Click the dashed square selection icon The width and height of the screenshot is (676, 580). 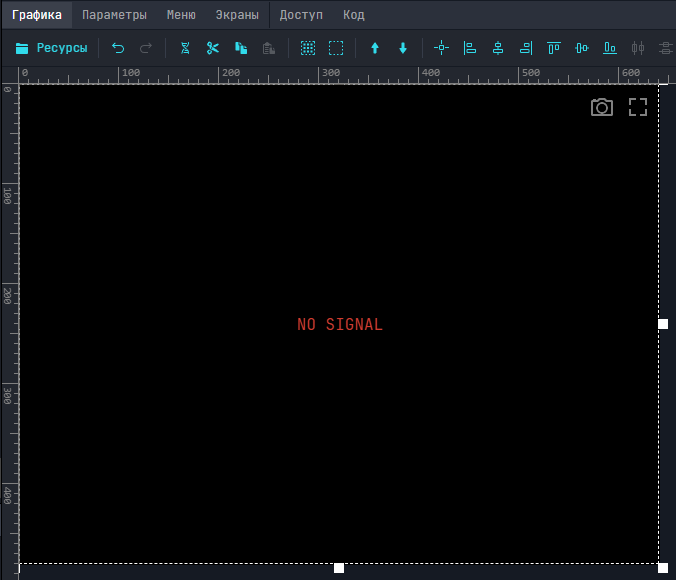tap(336, 48)
